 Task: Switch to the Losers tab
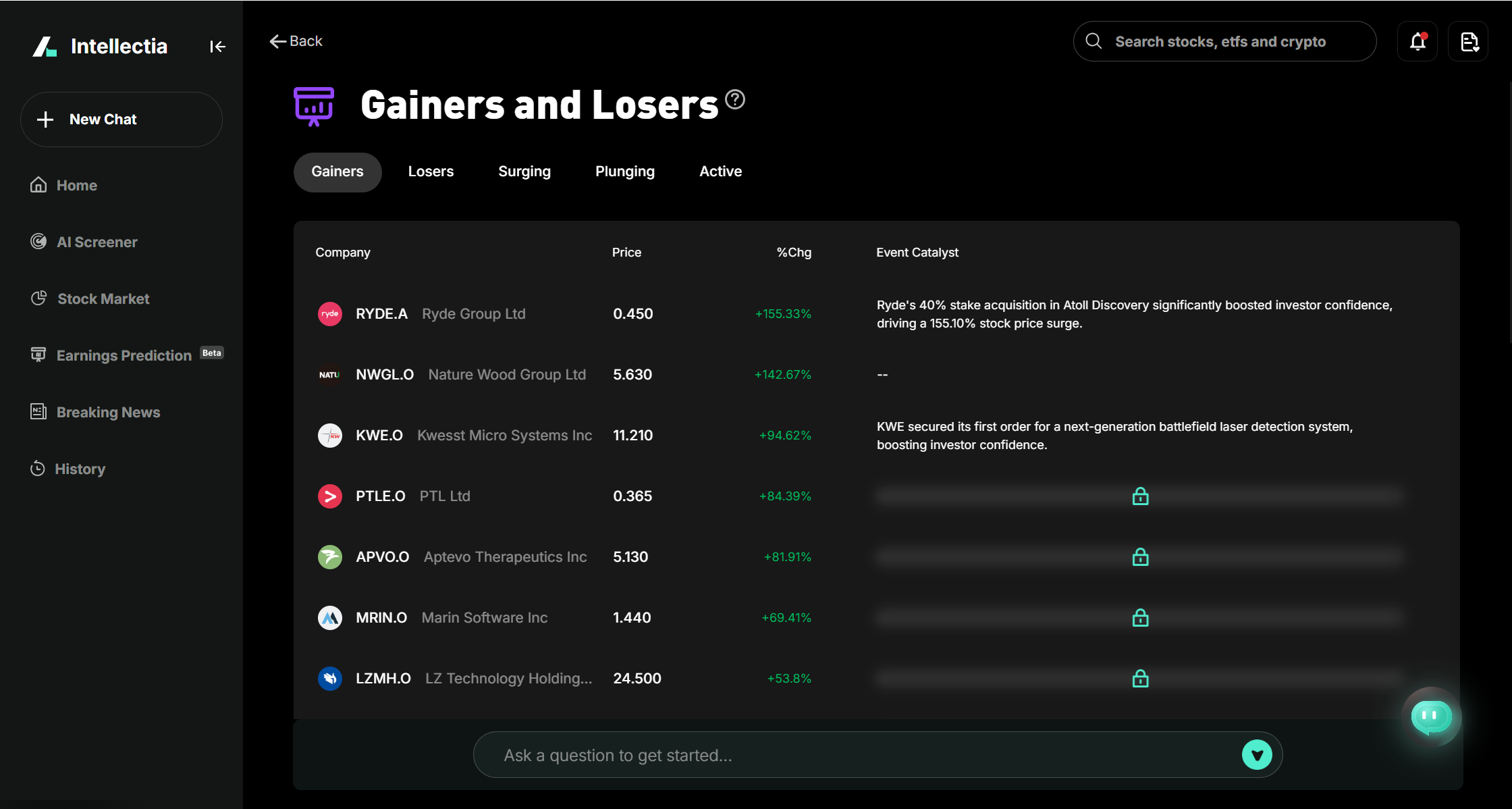431,172
